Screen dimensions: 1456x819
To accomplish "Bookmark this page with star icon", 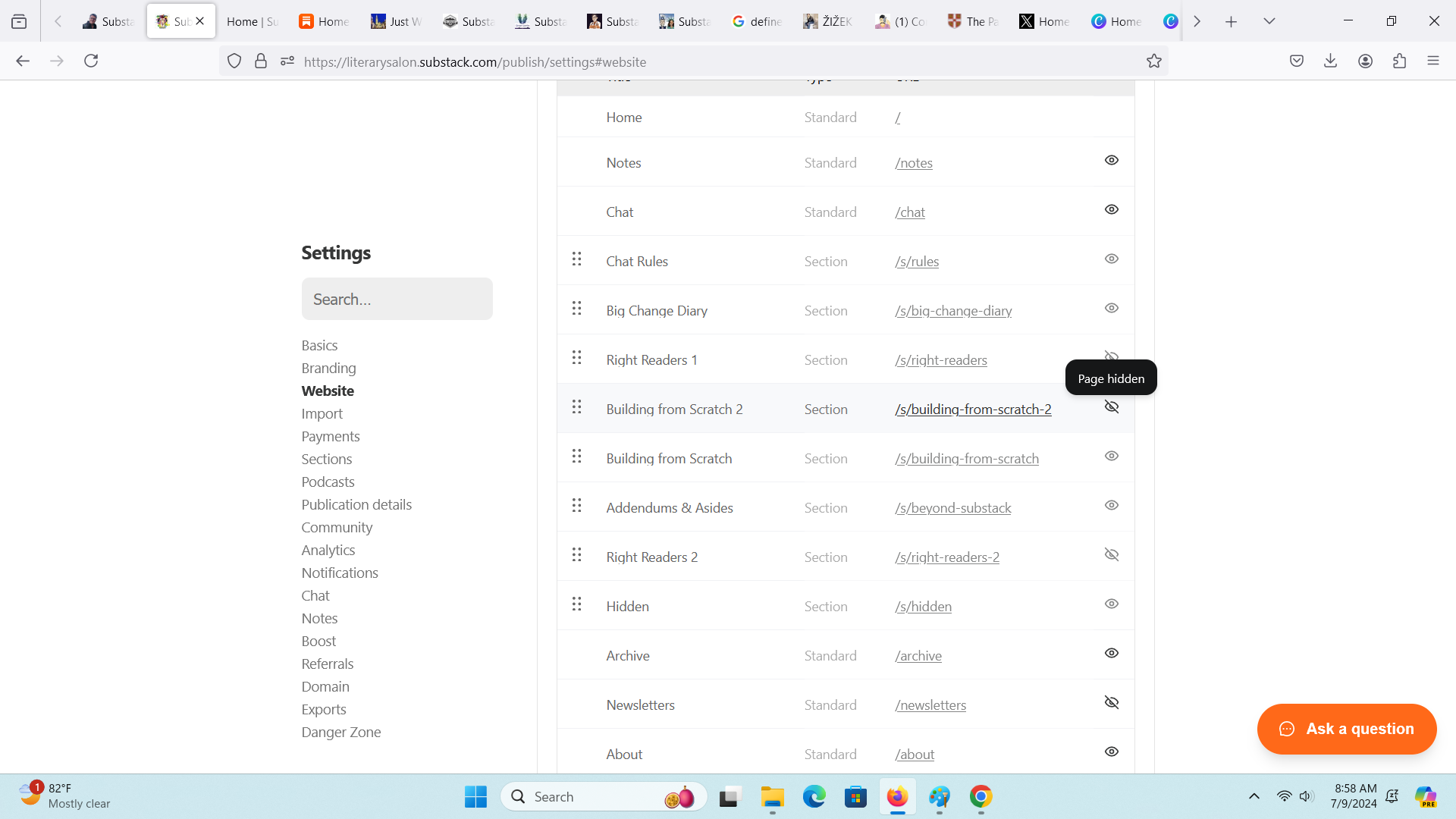I will click(x=1153, y=61).
